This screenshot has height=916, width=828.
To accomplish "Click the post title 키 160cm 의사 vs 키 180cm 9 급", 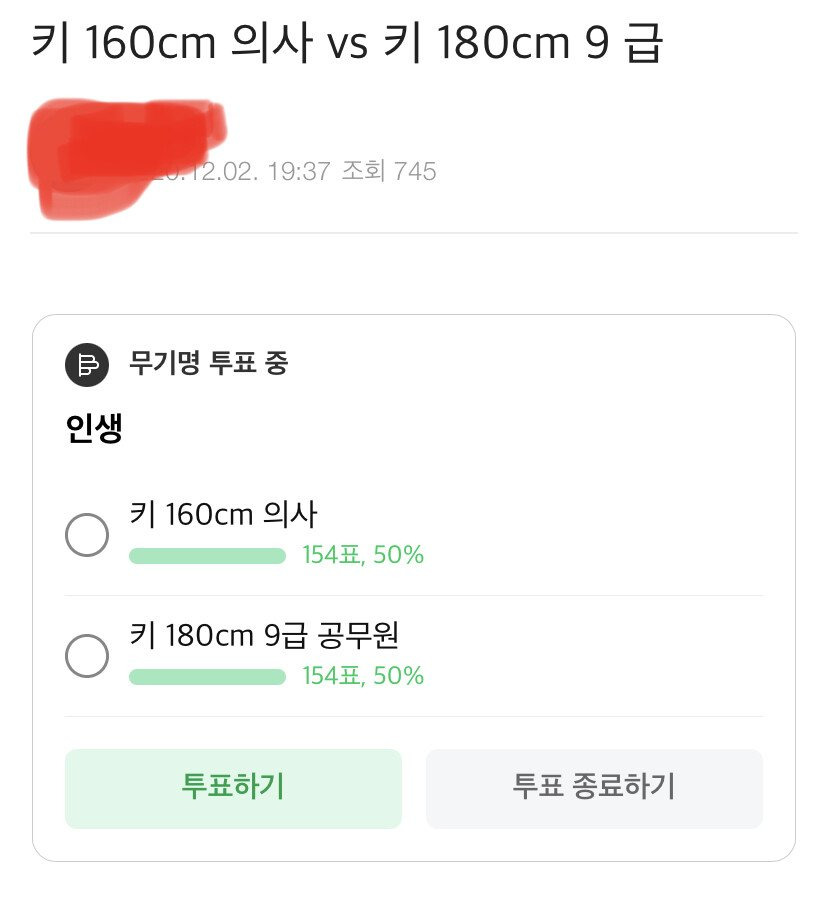I will pos(347,45).
